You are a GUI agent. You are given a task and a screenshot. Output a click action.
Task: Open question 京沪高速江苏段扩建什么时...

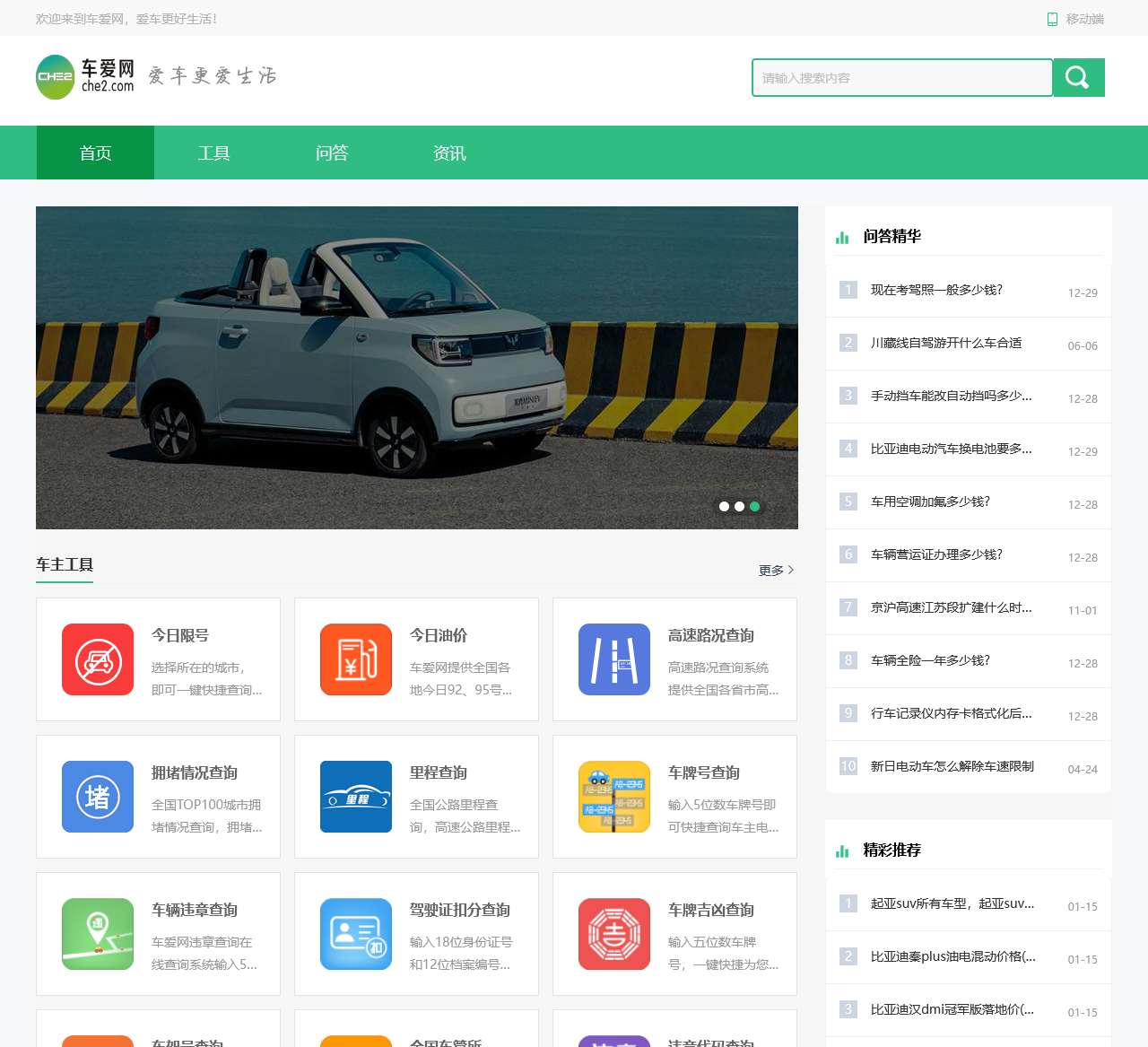pos(952,607)
